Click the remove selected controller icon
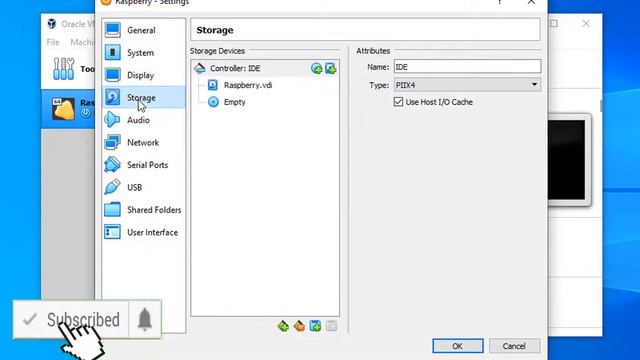 pos(299,326)
